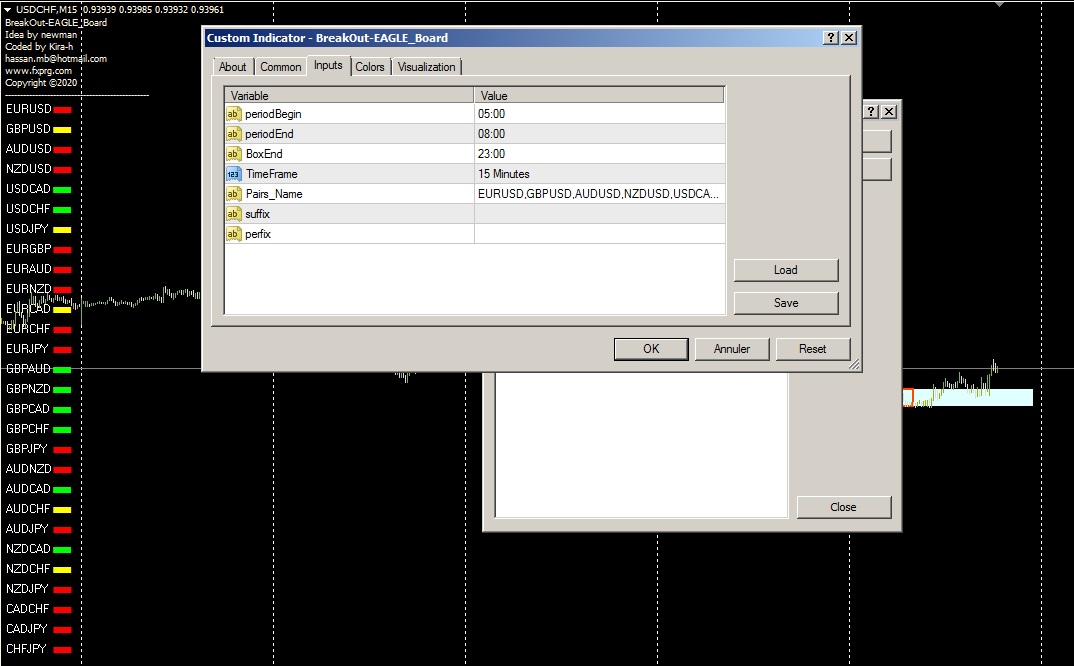Screen dimensions: 1074x666
Task: Save the current inputs preset
Action: point(785,303)
